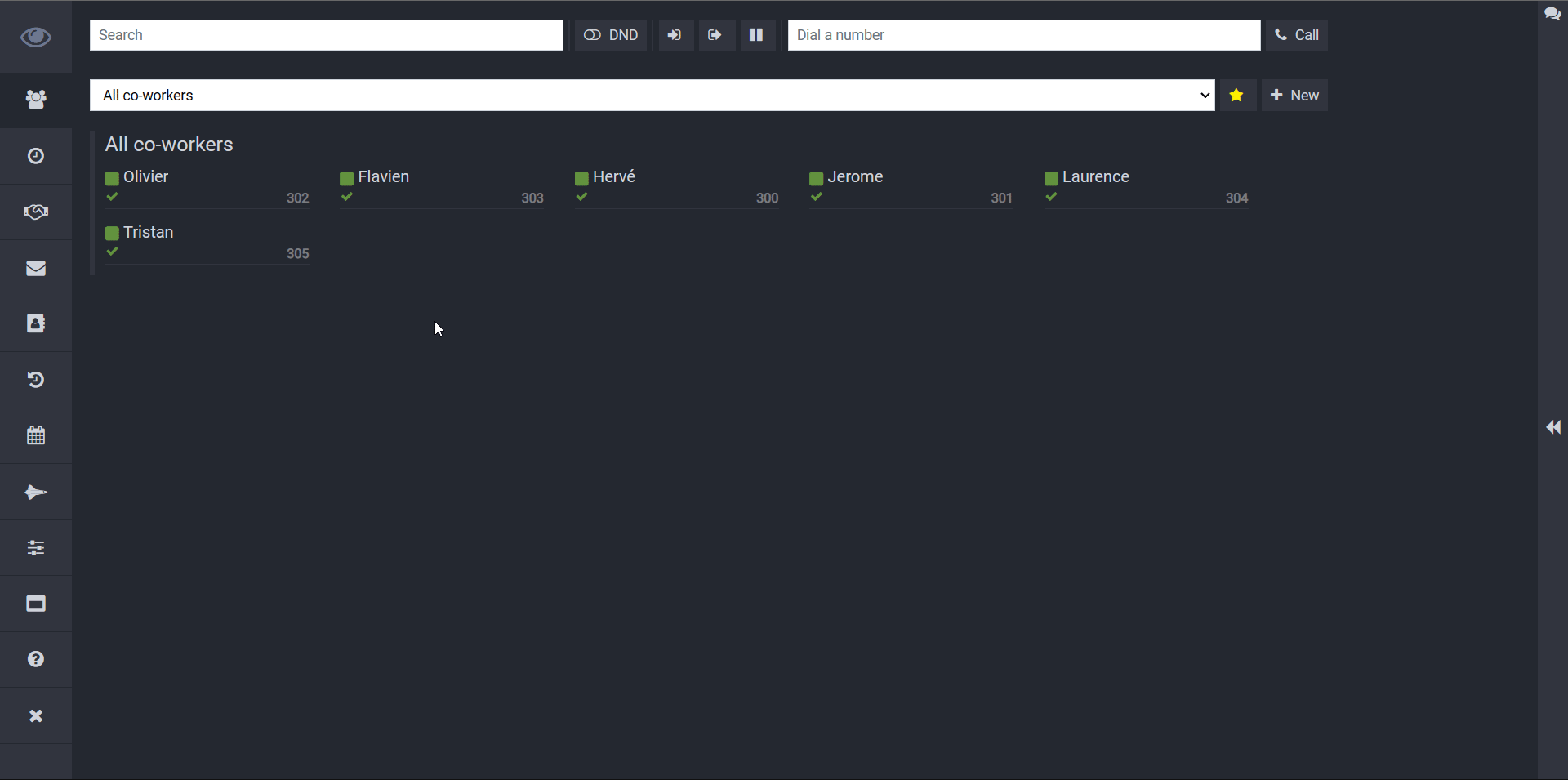The width and height of the screenshot is (1568, 780).
Task: Click extension 300
Action: [767, 198]
